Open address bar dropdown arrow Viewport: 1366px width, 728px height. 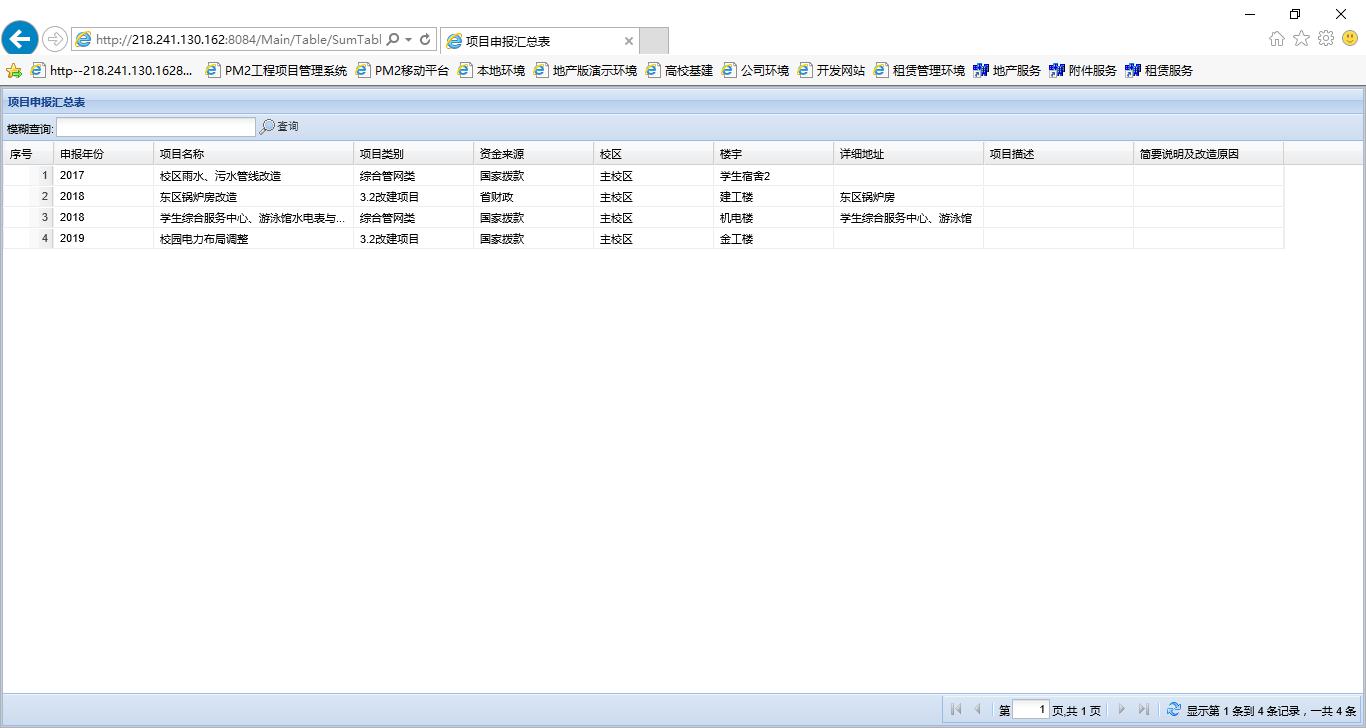click(x=409, y=39)
